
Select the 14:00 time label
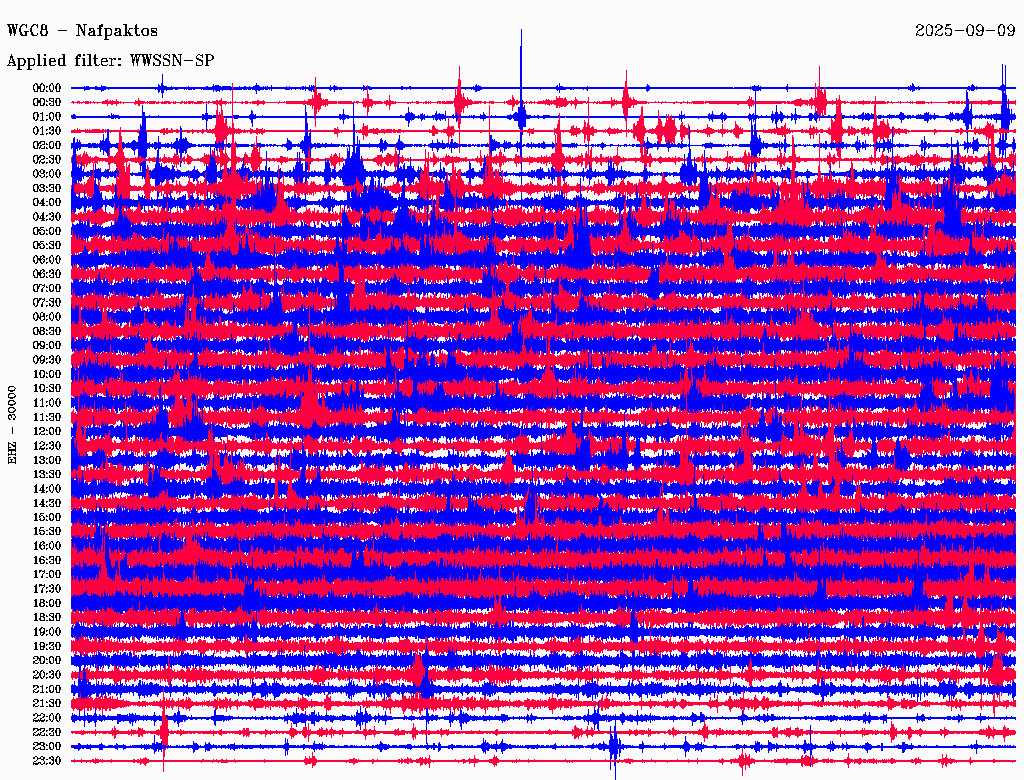coord(47,489)
